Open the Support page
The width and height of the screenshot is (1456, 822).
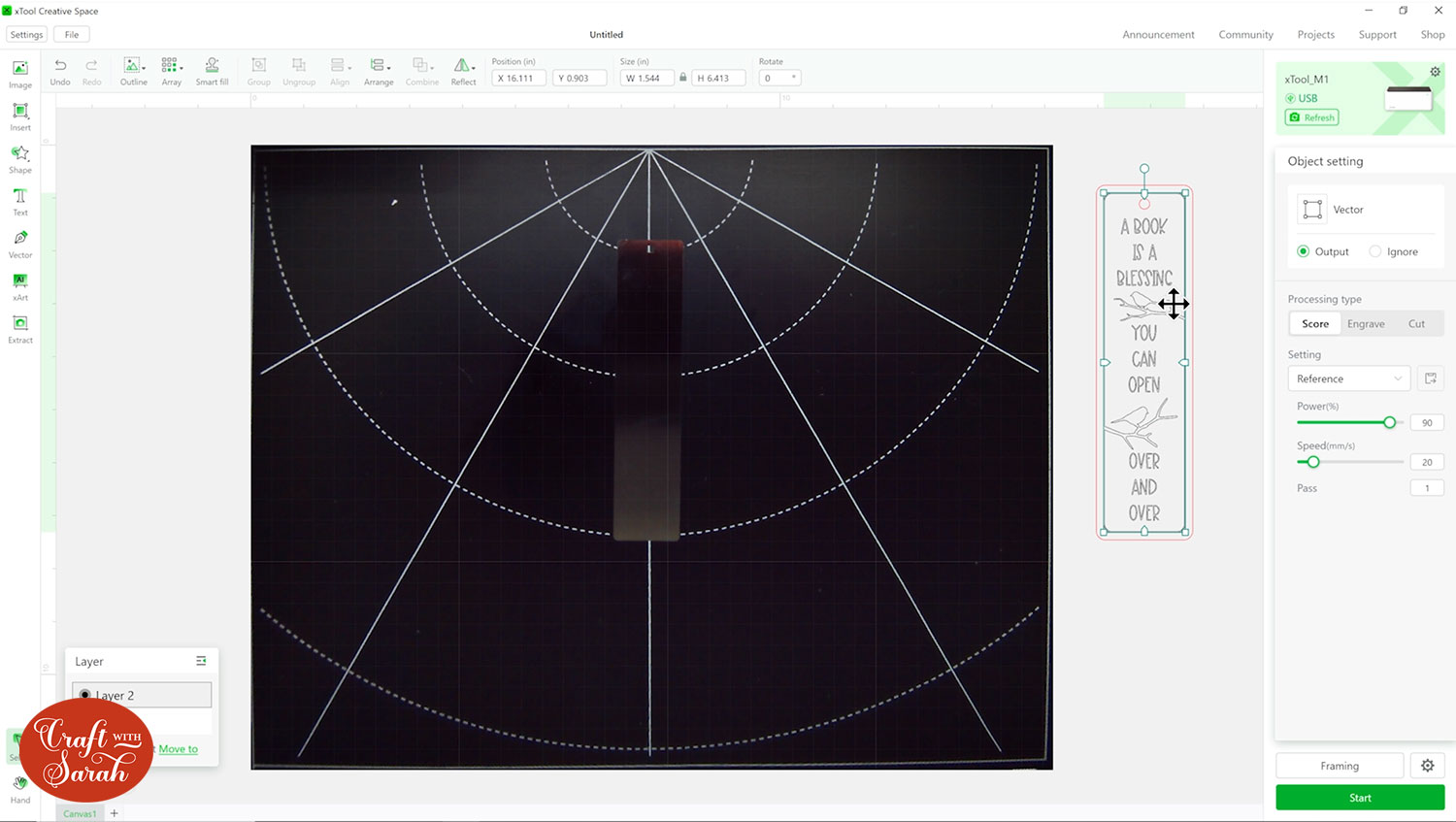(x=1377, y=34)
